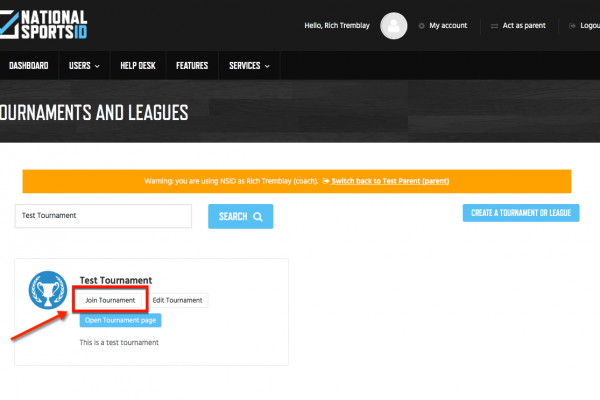The height and width of the screenshot is (400, 600).
Task: Click the Search button
Action: coord(241,217)
